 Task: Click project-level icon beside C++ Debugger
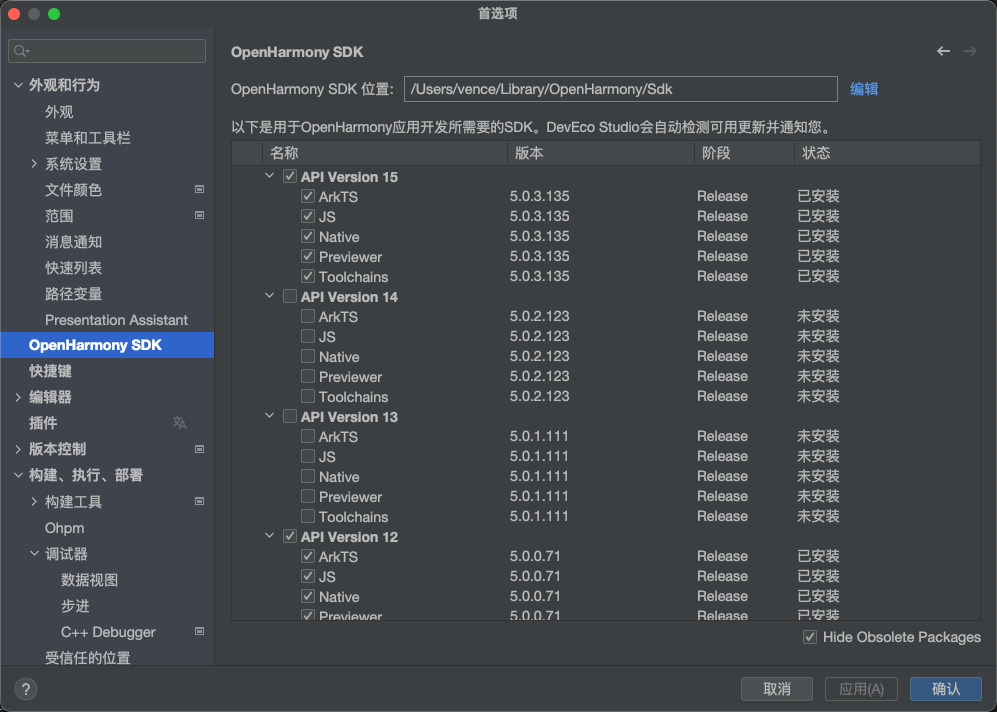tap(199, 631)
